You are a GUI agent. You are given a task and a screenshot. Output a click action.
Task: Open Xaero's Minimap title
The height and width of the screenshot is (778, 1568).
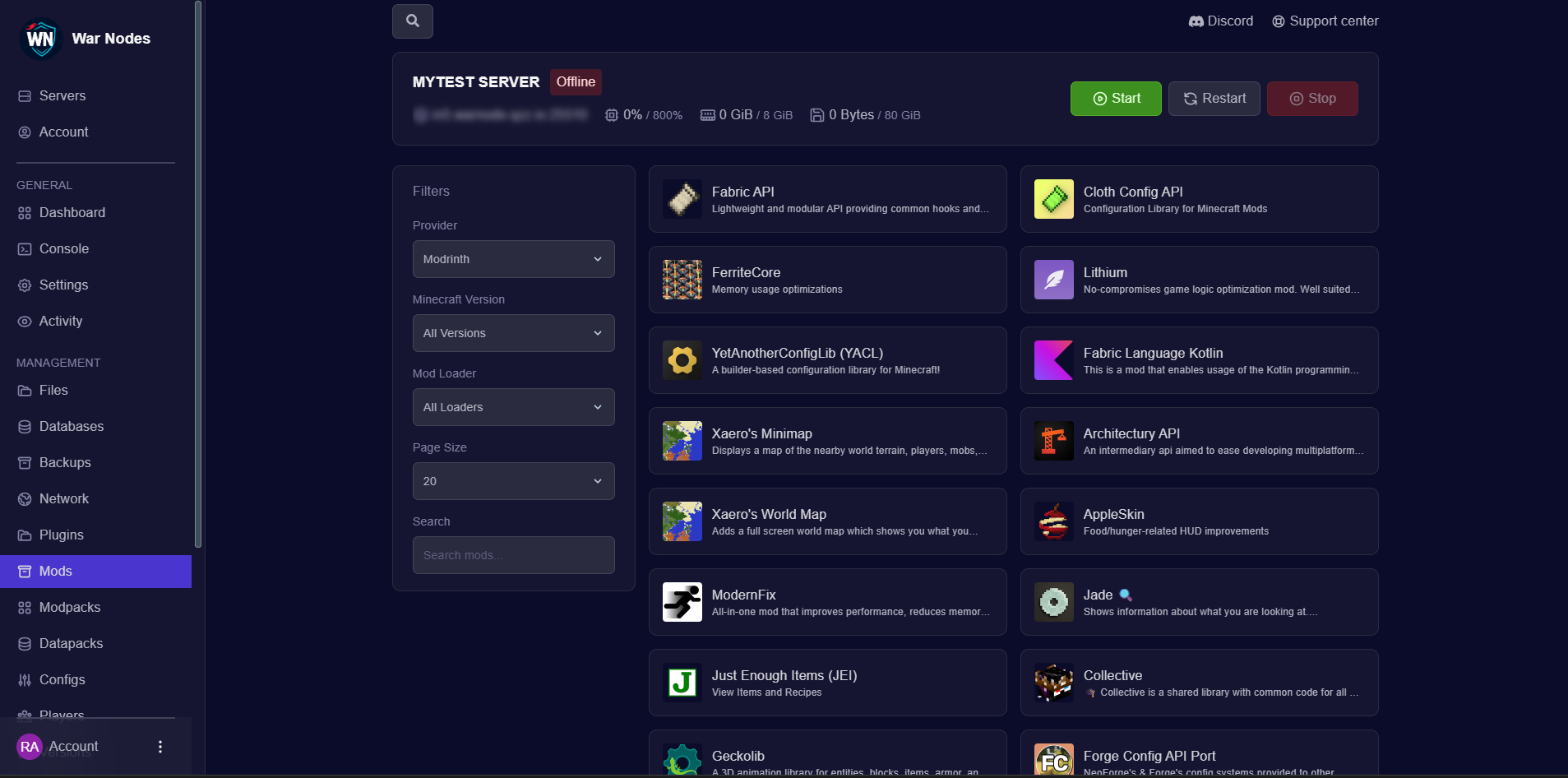tap(761, 433)
